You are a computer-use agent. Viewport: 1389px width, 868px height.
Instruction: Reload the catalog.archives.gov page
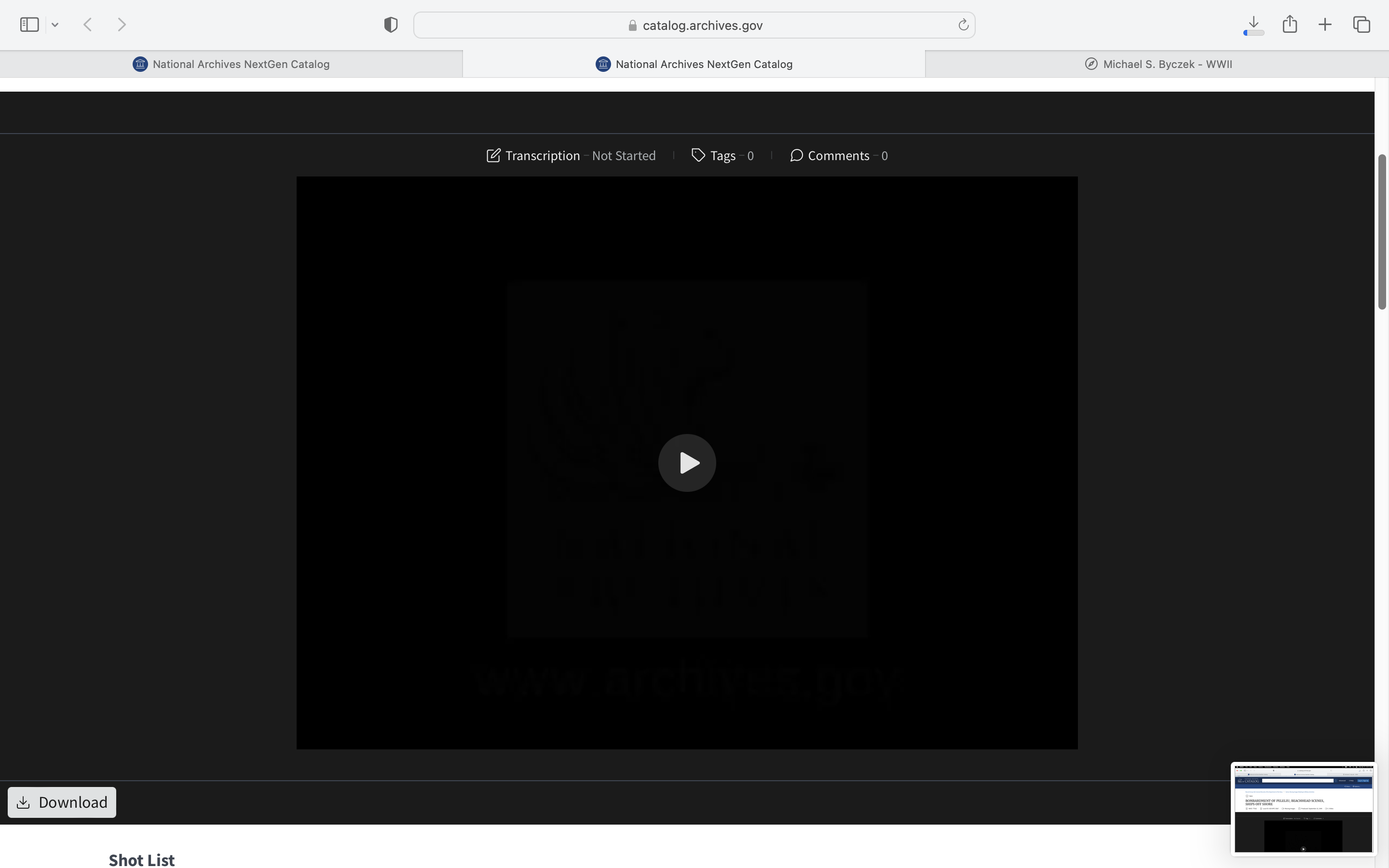tap(963, 25)
